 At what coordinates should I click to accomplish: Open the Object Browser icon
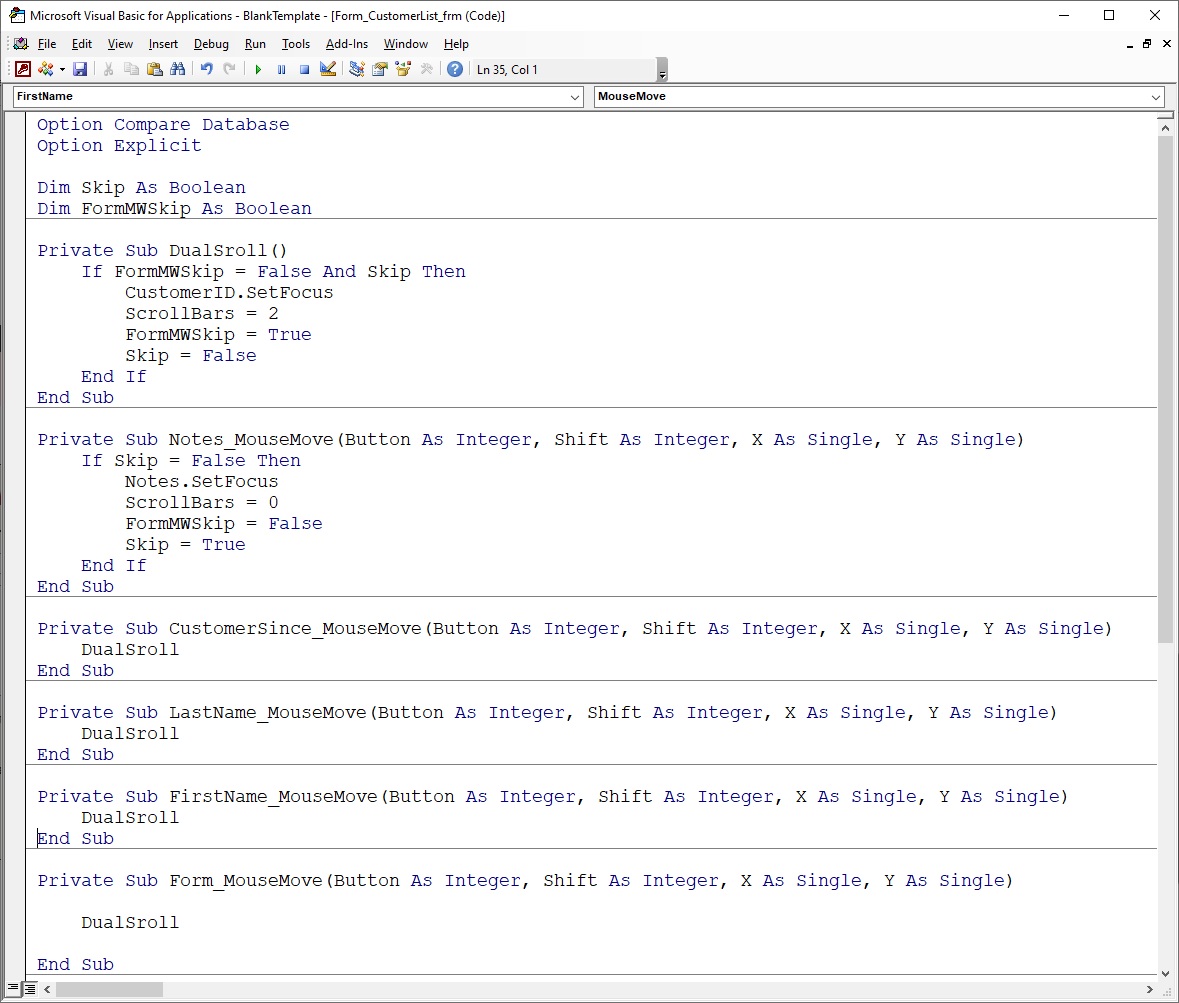403,69
